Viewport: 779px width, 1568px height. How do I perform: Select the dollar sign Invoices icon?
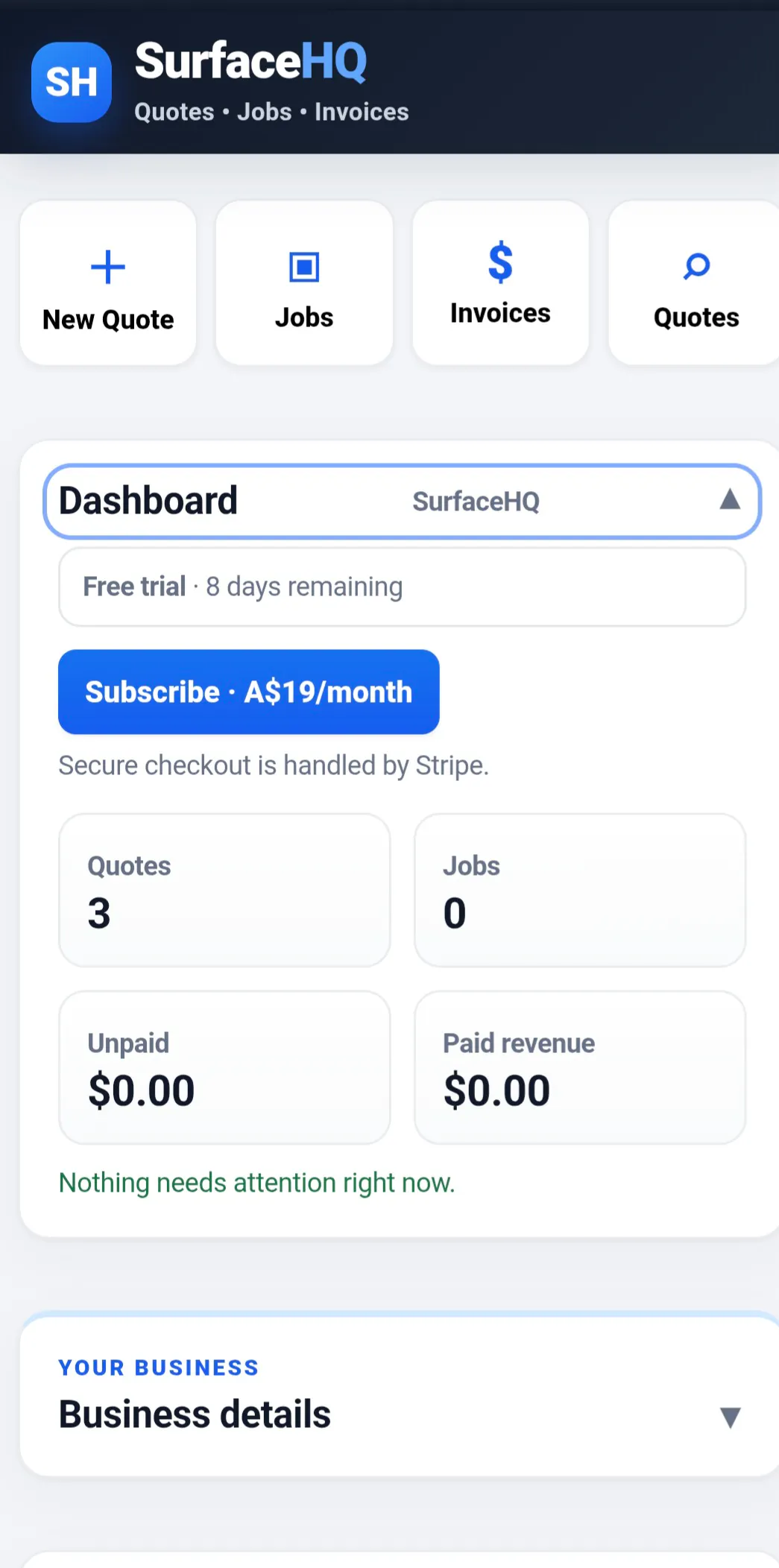click(500, 262)
